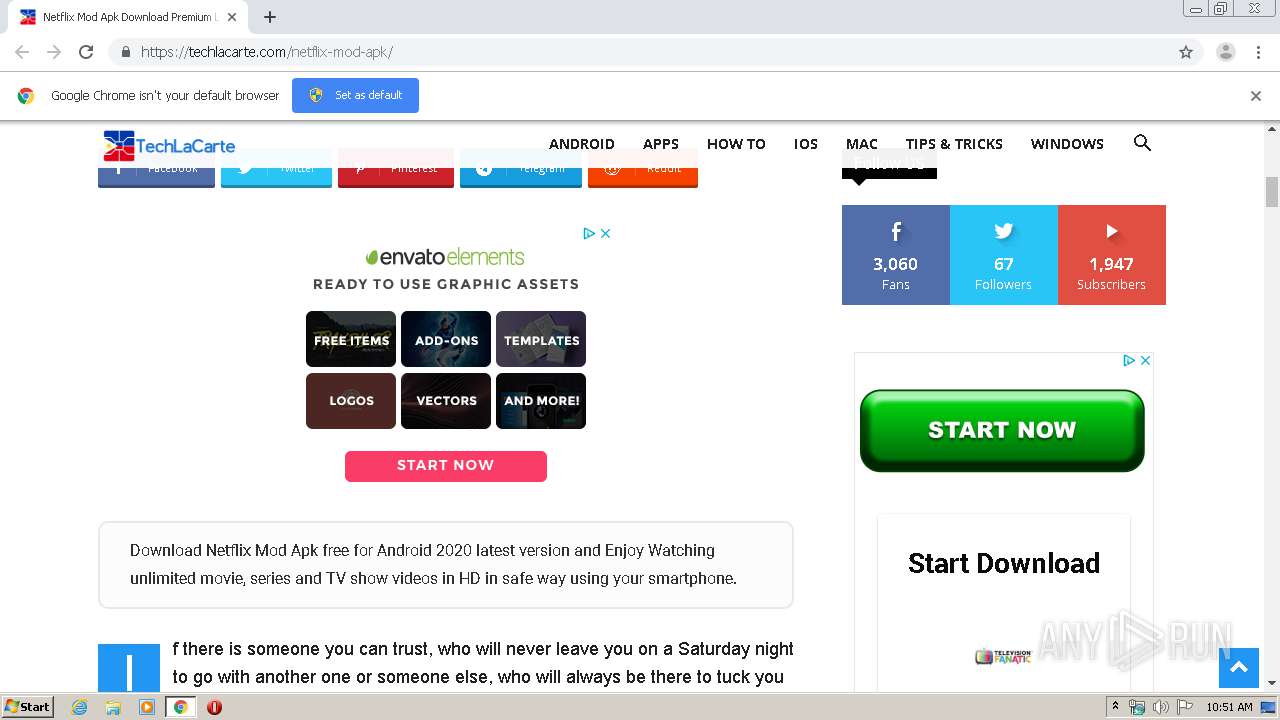Open Windows Explorer from the taskbar

click(x=113, y=707)
